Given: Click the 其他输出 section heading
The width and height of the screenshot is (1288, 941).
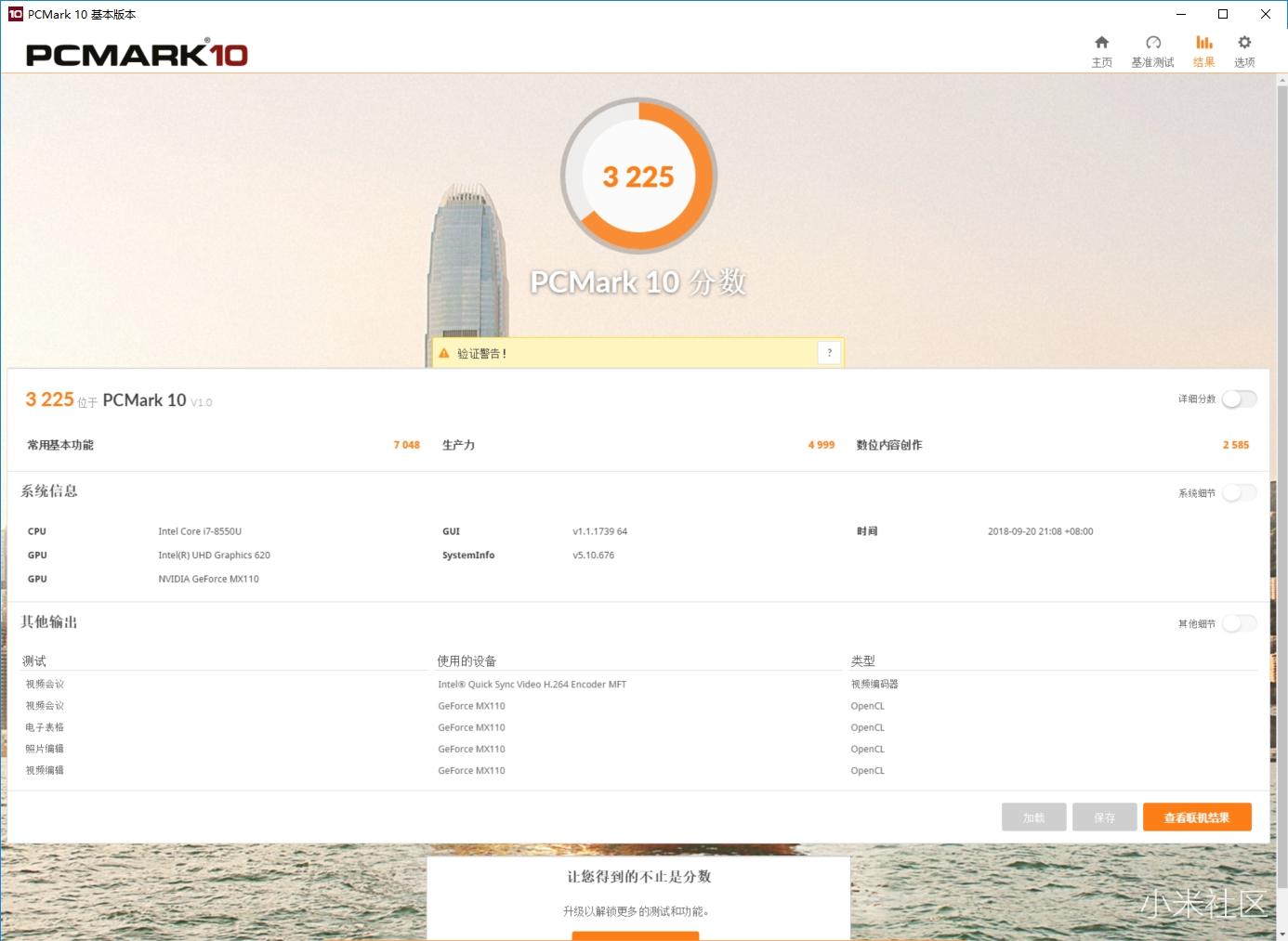Looking at the screenshot, I should pyautogui.click(x=49, y=621).
